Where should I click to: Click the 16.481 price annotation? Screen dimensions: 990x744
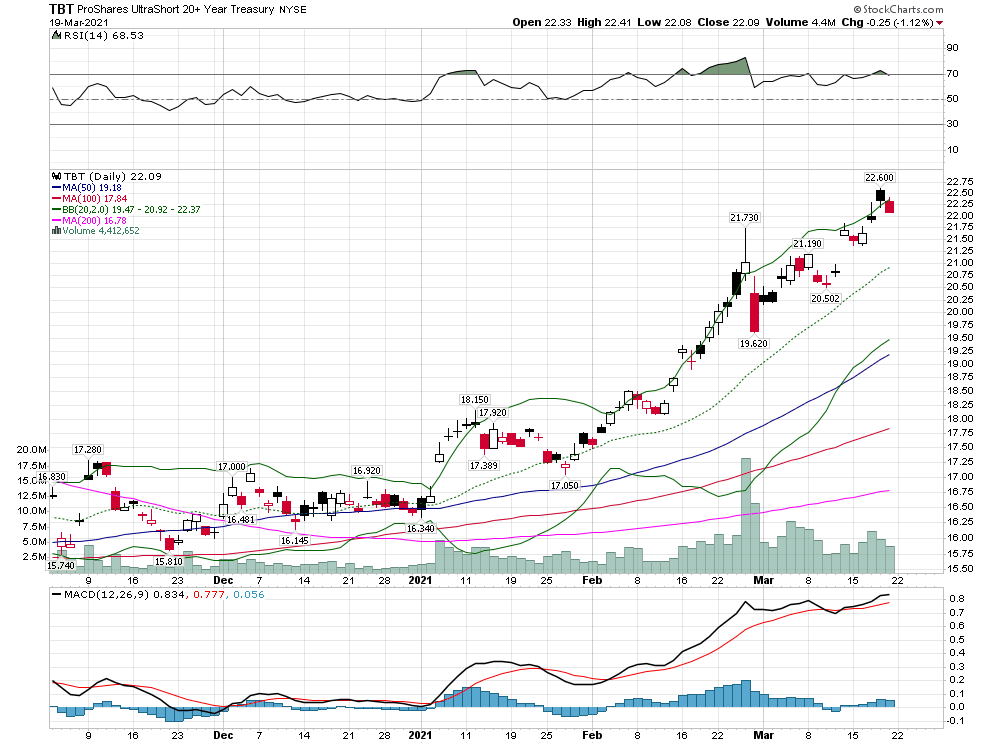[241, 520]
